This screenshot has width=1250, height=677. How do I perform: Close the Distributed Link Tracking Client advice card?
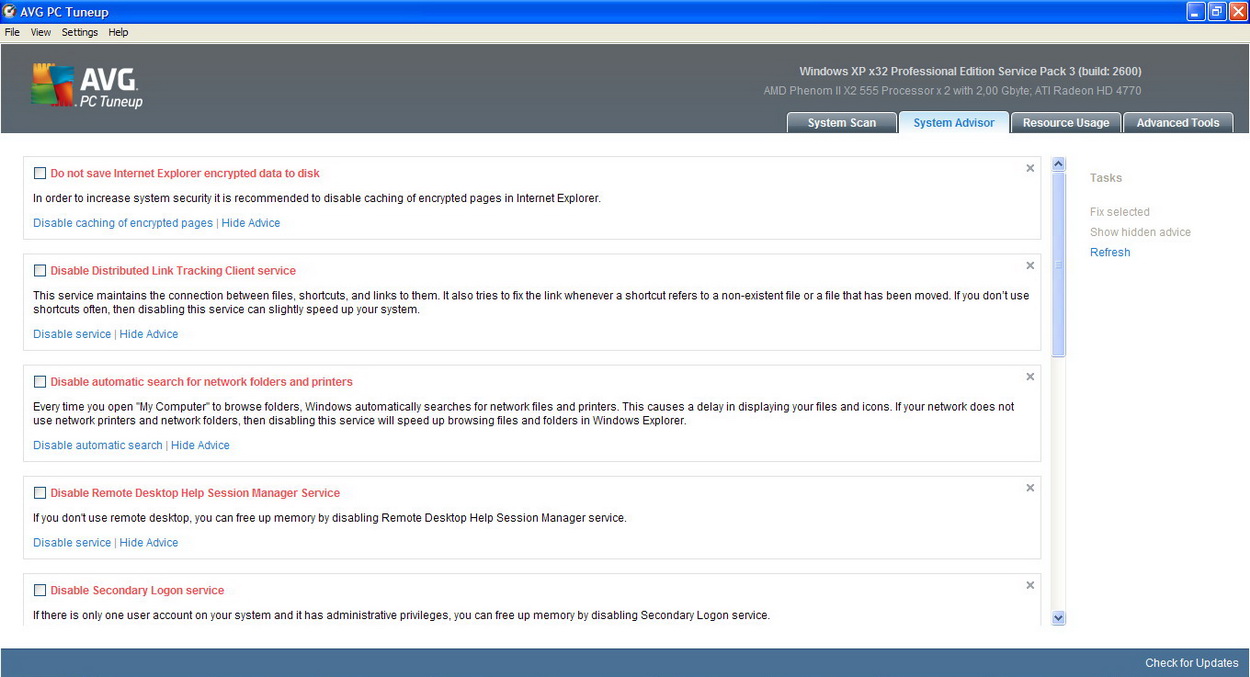coord(1030,265)
